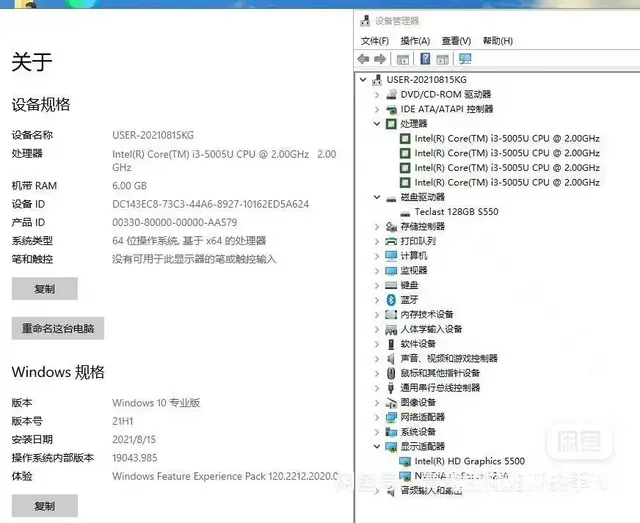Click 复制 button under Windows specifications
The image size is (640, 523).
tap(44, 506)
